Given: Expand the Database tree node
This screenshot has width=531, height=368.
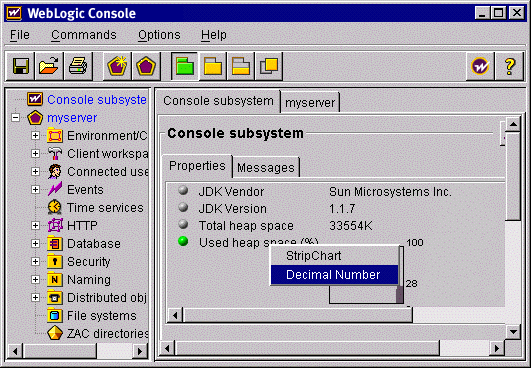Looking at the screenshot, I should point(35,243).
